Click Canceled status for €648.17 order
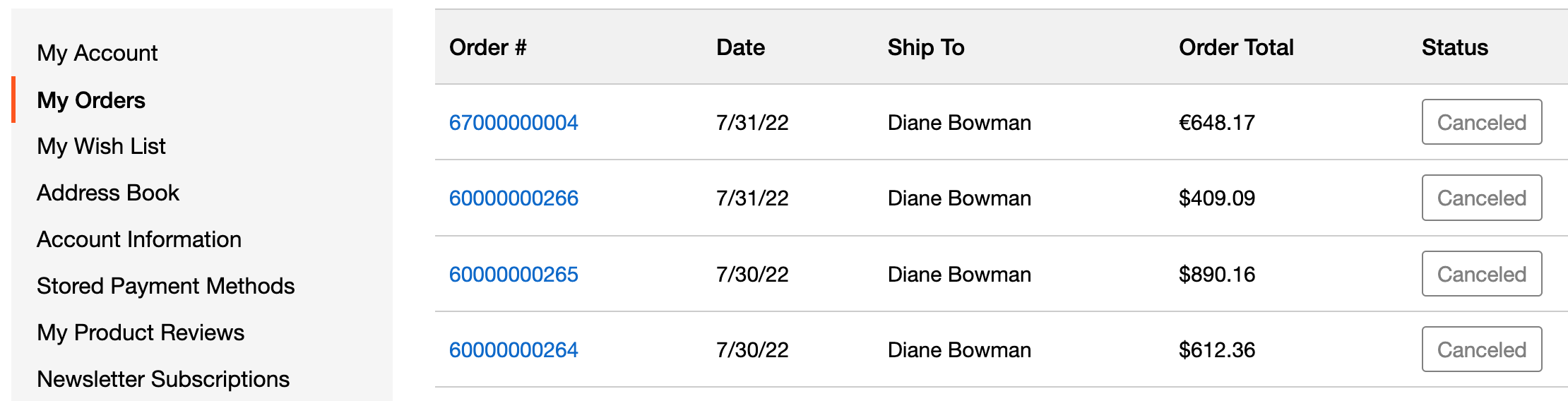 [x=1481, y=122]
